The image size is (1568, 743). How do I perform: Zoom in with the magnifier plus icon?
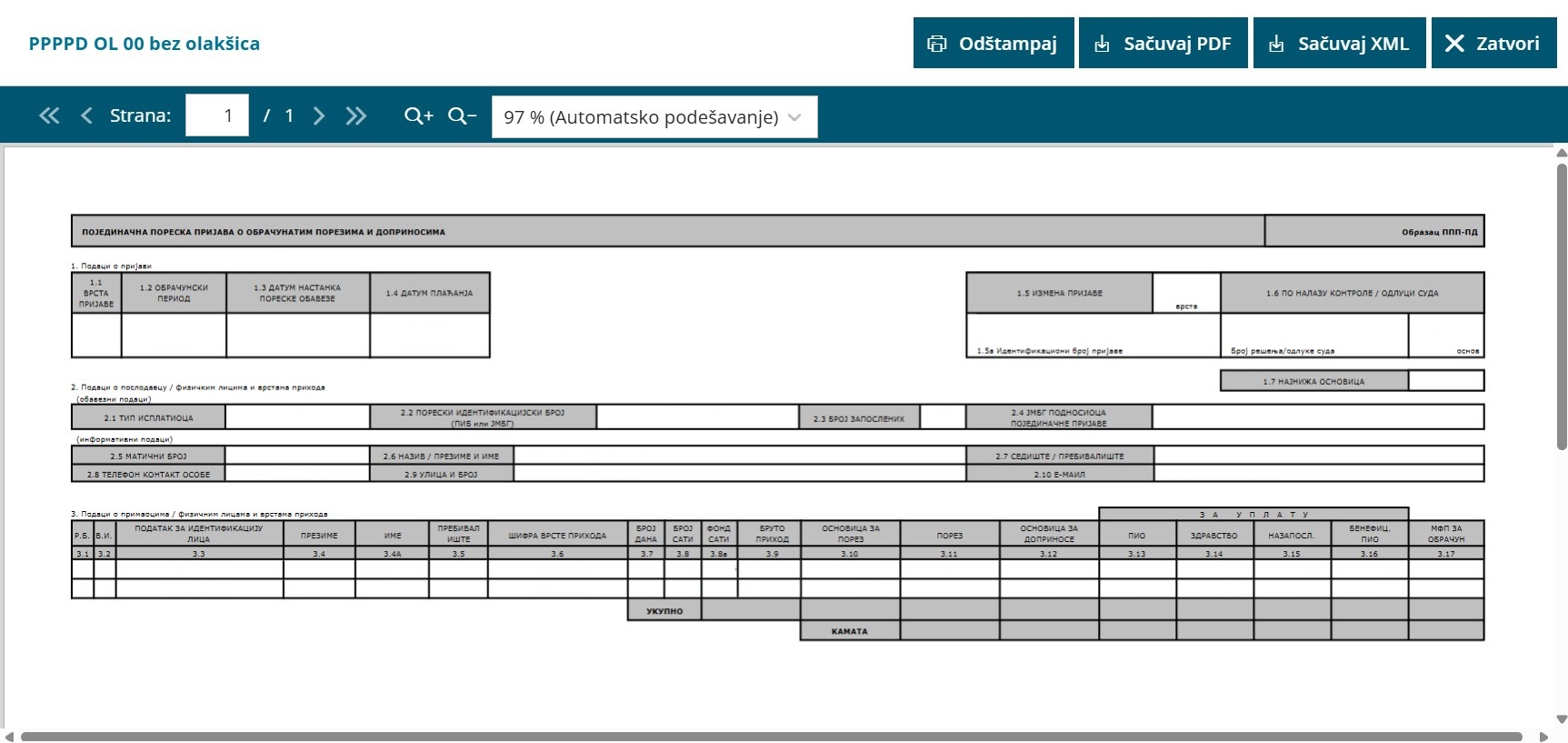[418, 115]
